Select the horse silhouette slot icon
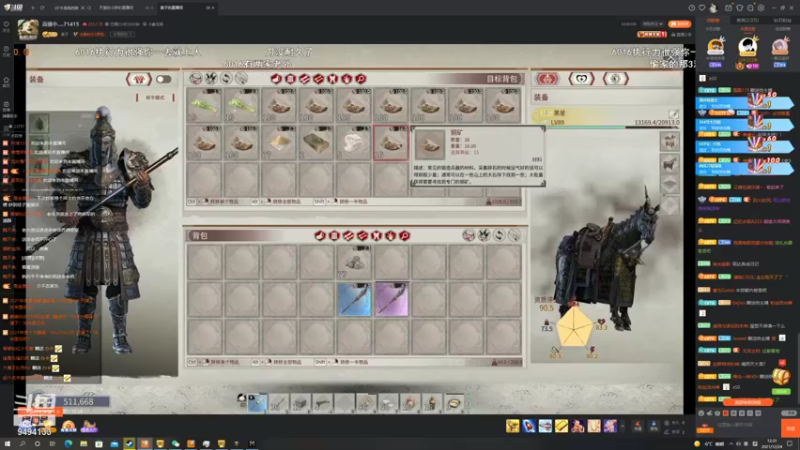This screenshot has height=450, width=800. pyautogui.click(x=669, y=163)
